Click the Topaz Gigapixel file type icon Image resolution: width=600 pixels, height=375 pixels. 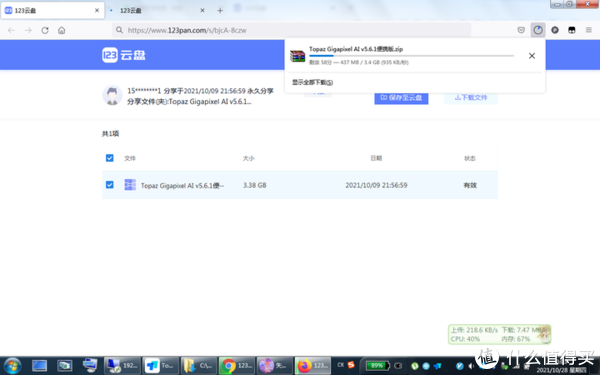coord(130,185)
